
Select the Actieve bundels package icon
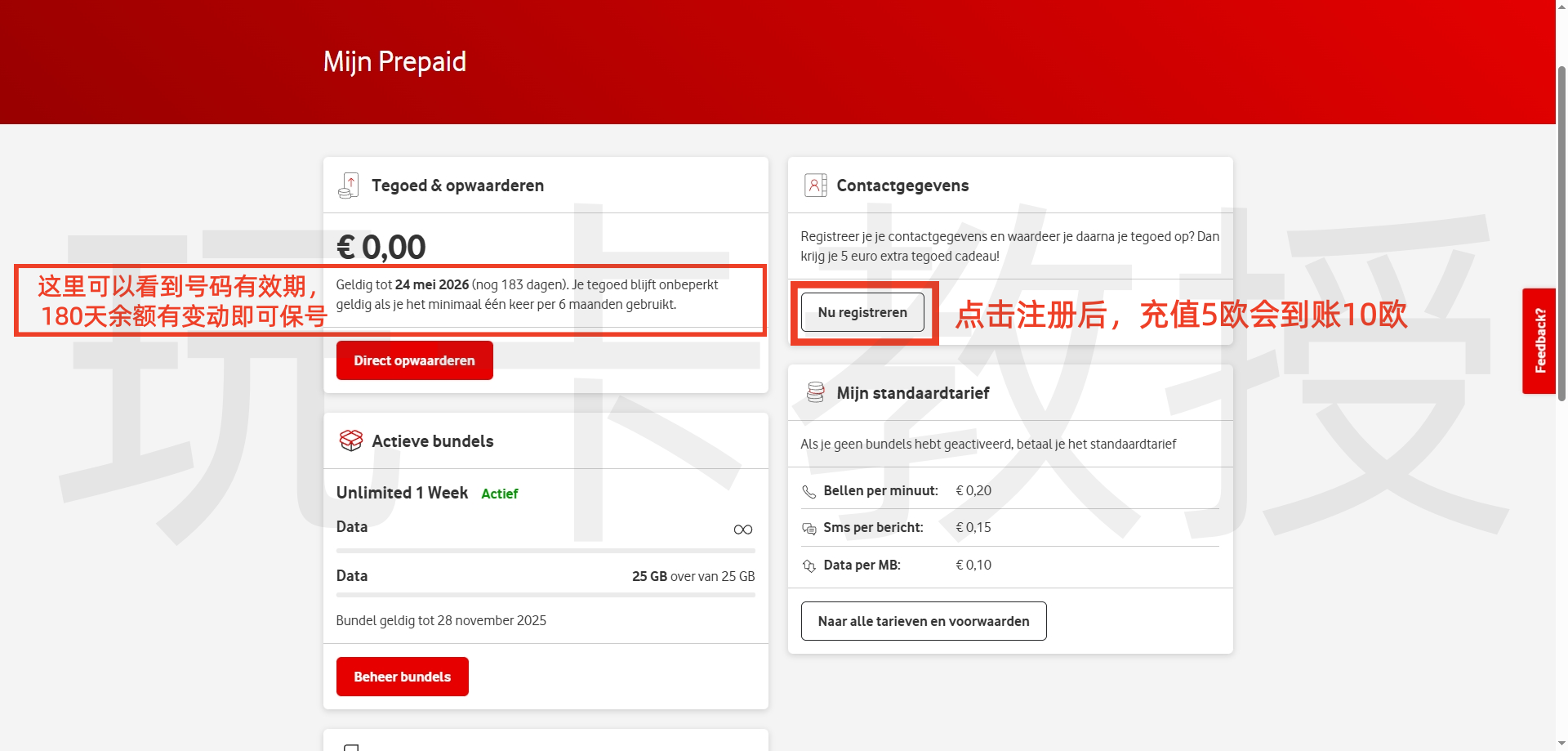[x=350, y=440]
